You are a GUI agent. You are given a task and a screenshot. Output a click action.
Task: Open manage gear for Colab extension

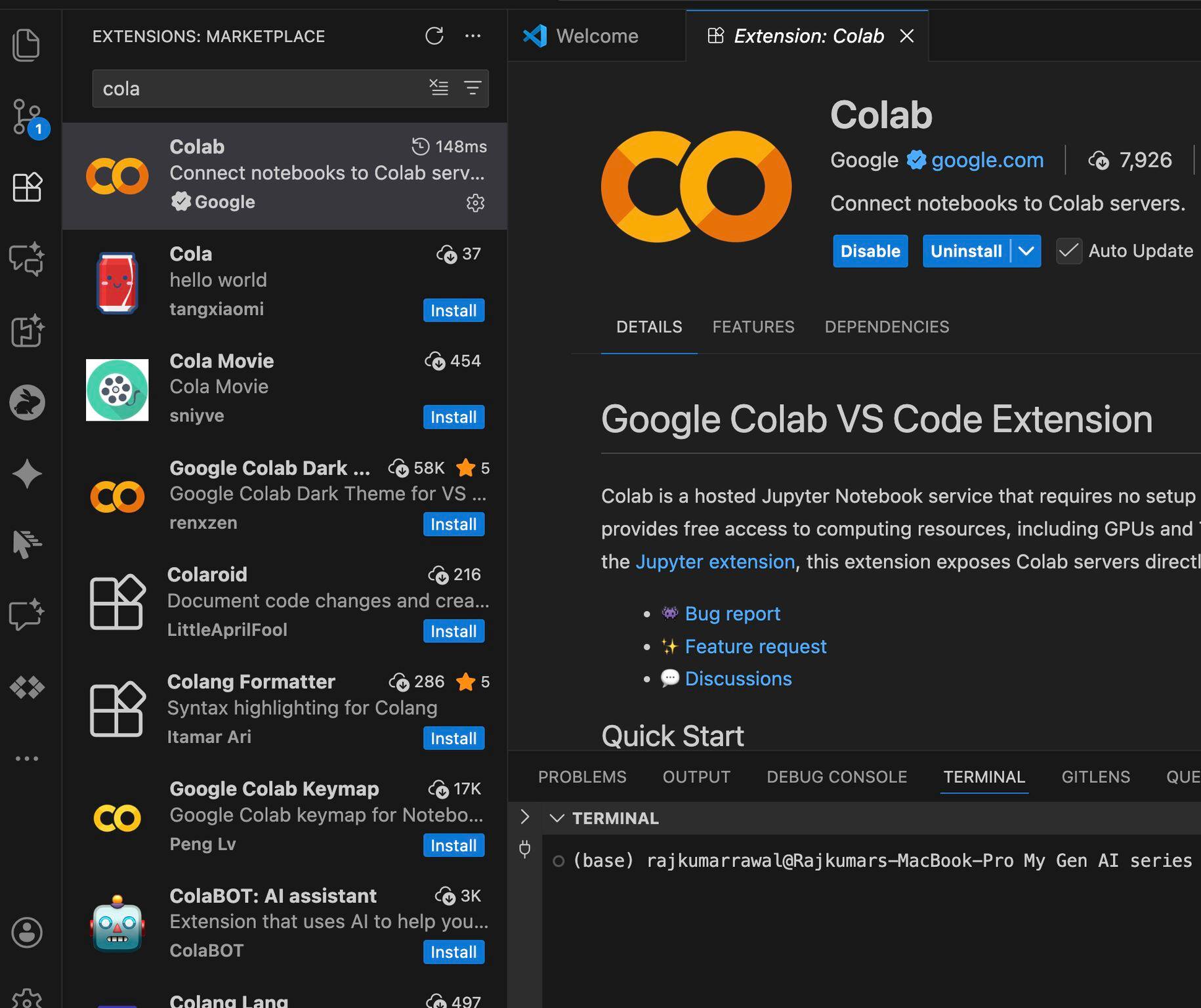click(x=475, y=203)
